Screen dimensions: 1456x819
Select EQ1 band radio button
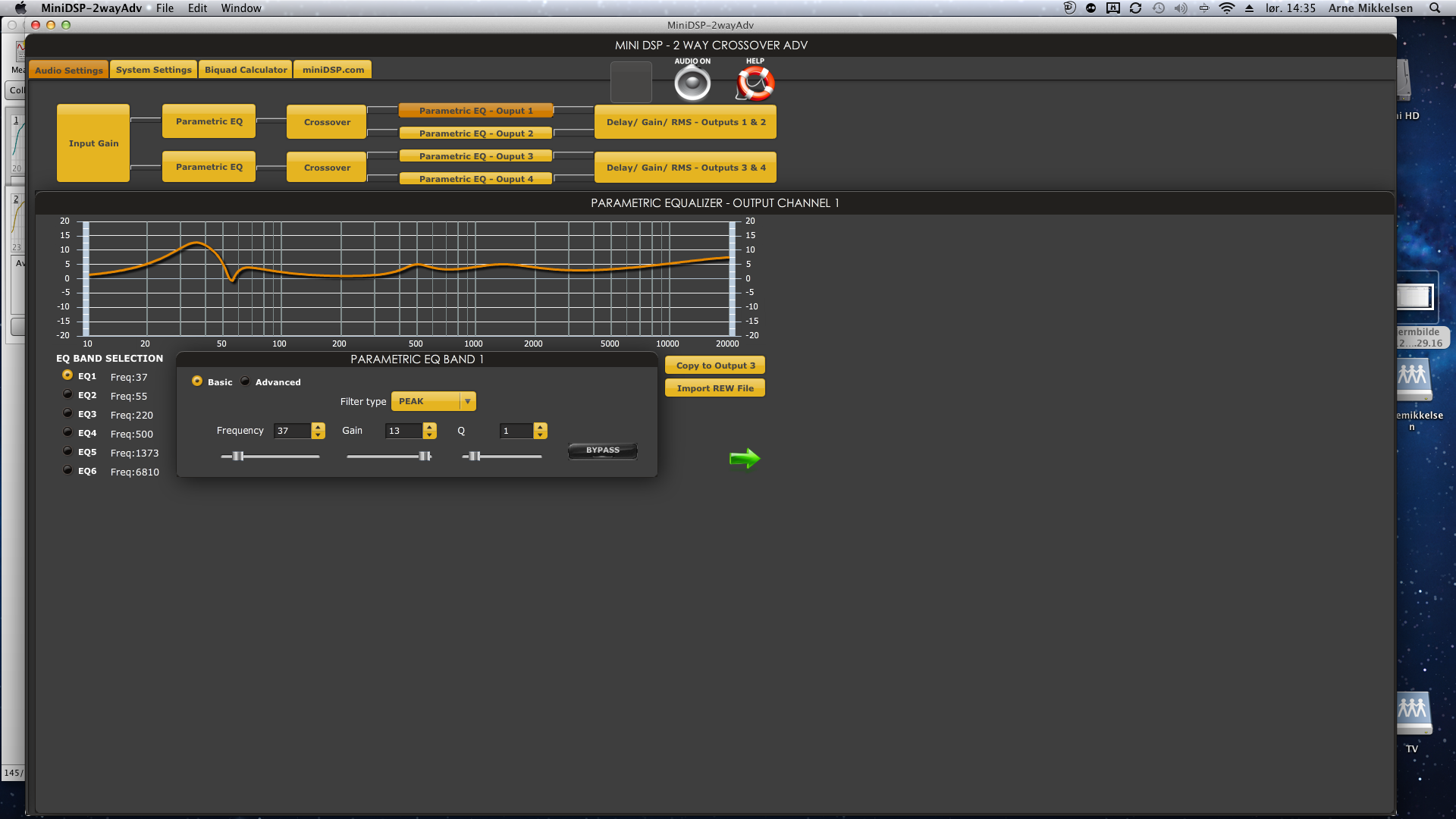pos(67,375)
